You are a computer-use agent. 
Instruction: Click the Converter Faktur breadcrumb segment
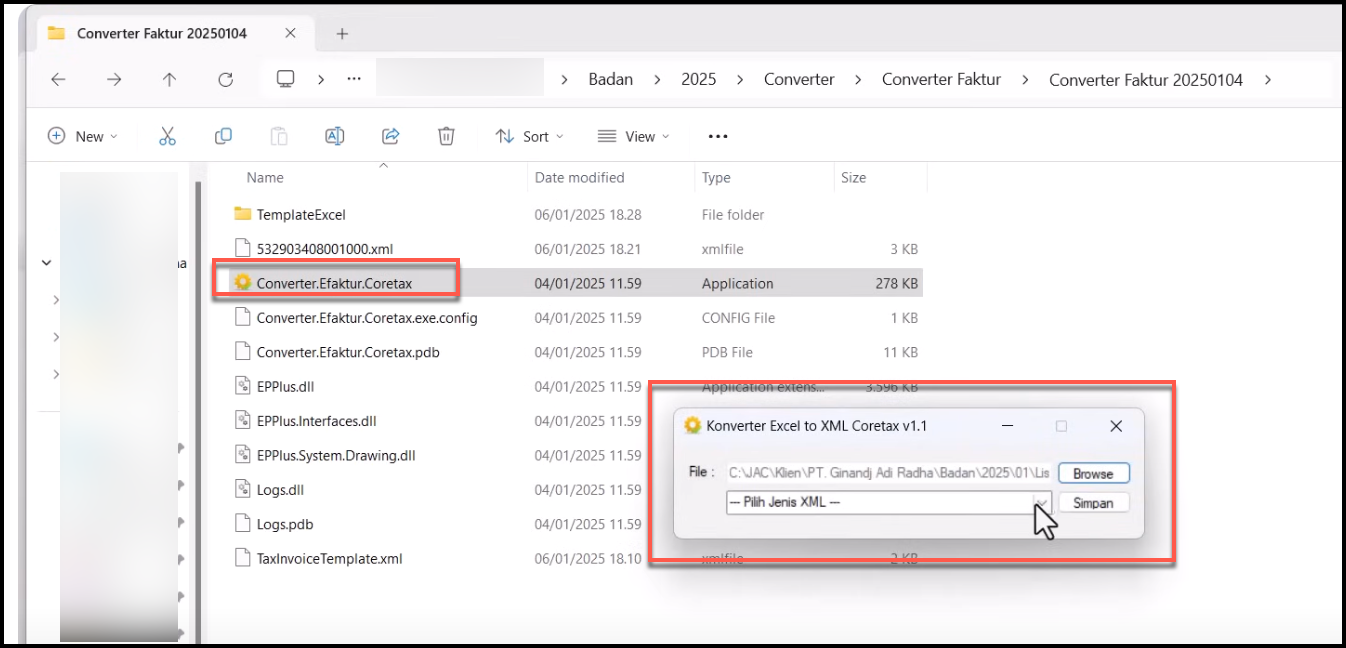941,80
